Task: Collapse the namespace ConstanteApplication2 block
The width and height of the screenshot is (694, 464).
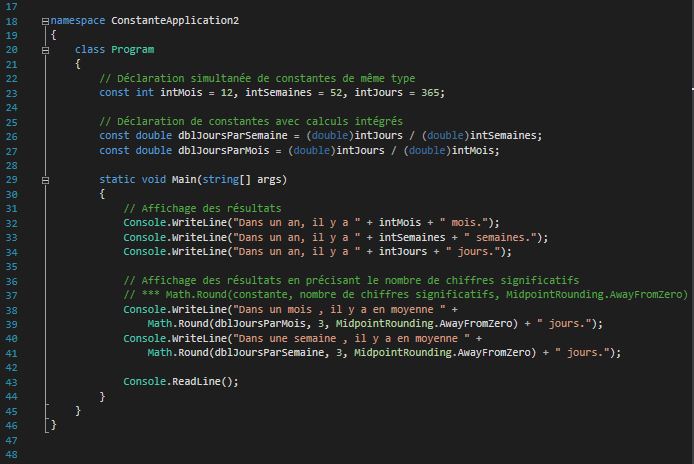Action: point(45,21)
